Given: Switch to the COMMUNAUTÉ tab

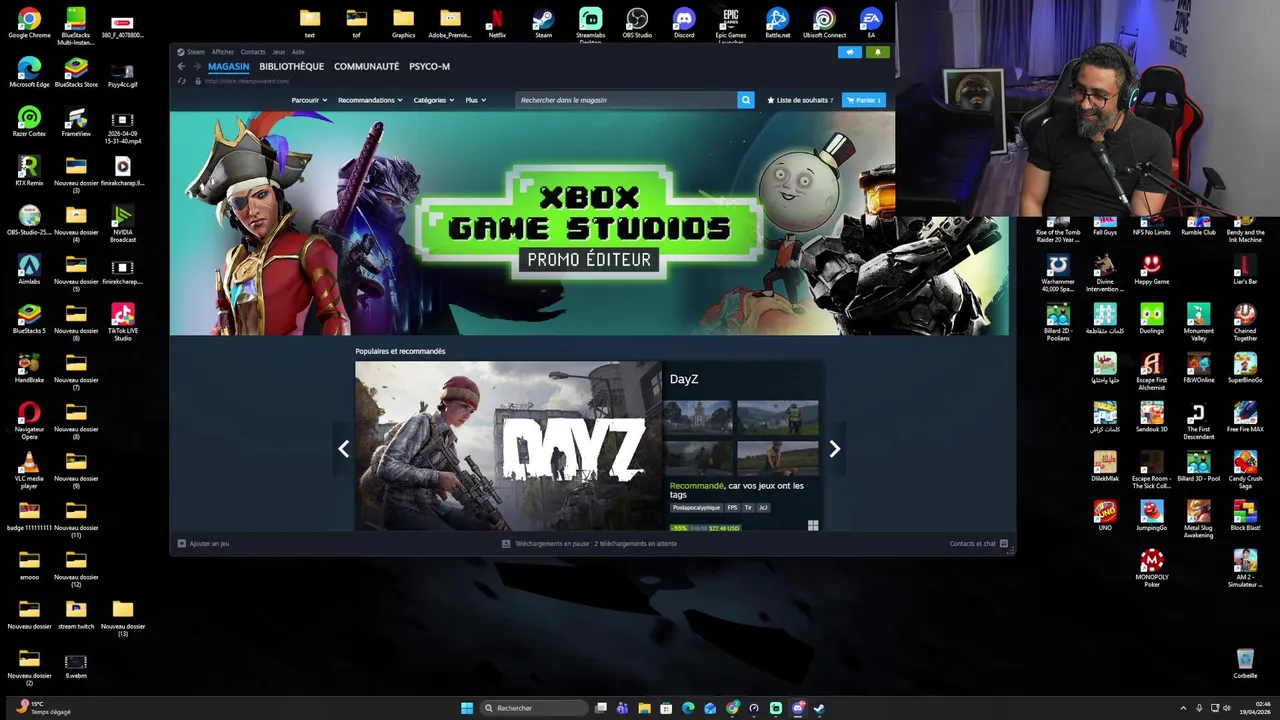Looking at the screenshot, I should (x=366, y=67).
